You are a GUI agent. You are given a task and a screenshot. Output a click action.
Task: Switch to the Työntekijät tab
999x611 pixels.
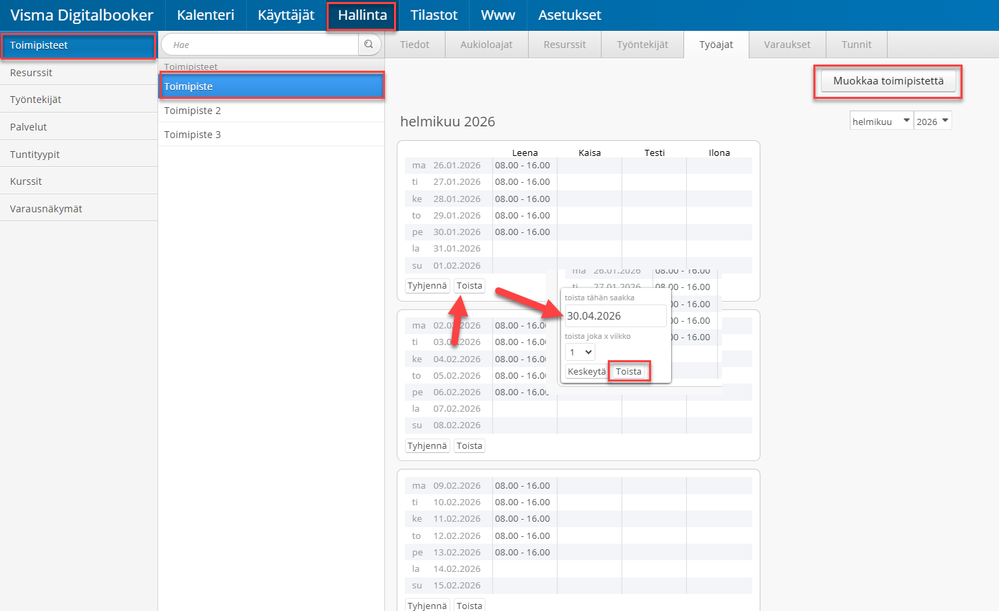click(642, 45)
